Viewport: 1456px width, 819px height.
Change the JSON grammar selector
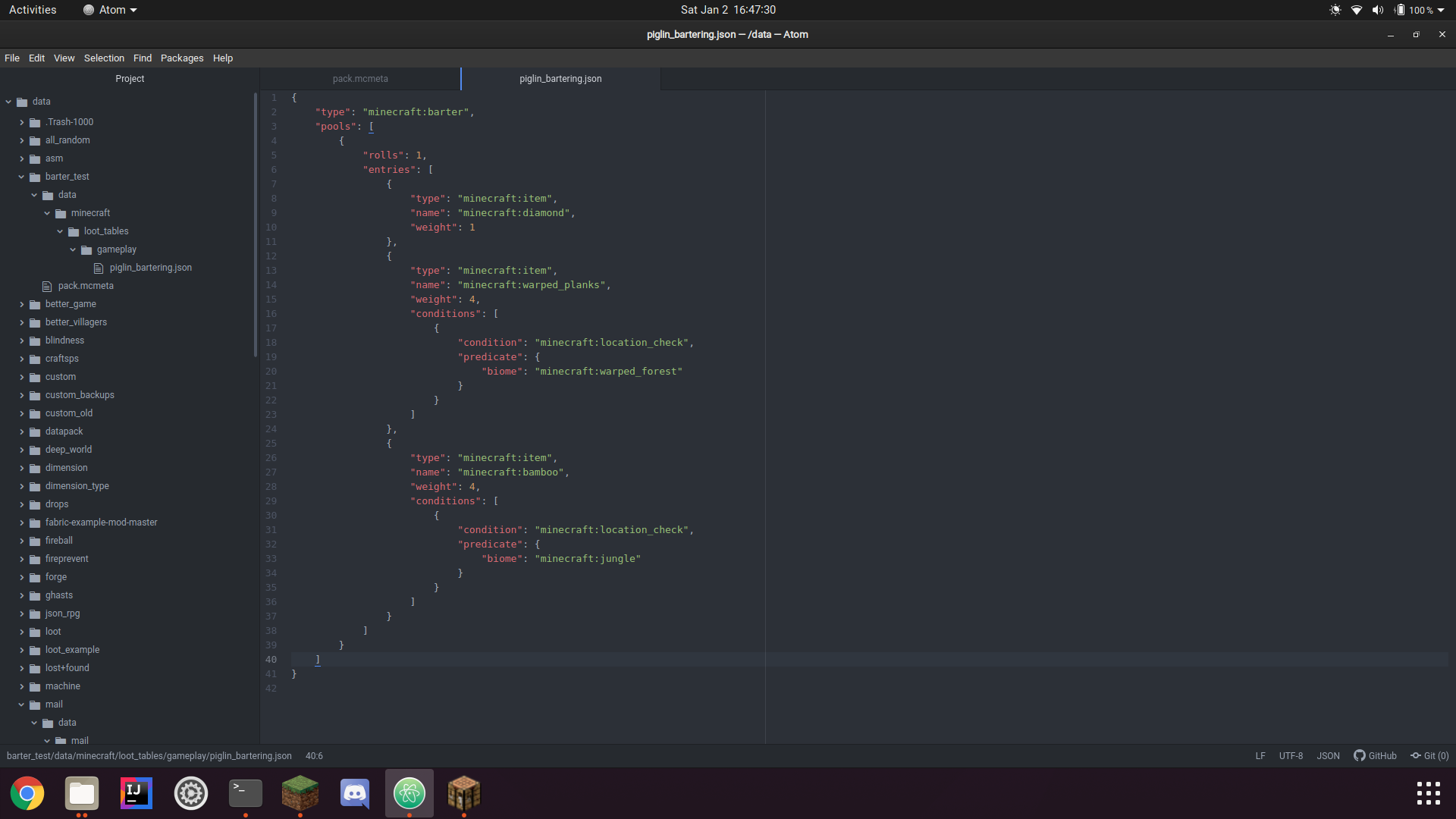point(1328,756)
